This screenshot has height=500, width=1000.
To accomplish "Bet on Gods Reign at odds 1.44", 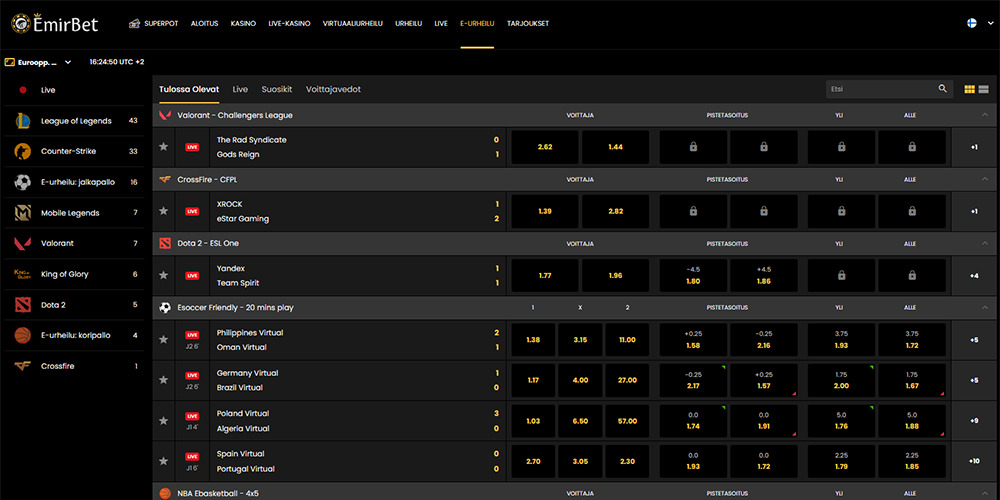I will tap(615, 147).
